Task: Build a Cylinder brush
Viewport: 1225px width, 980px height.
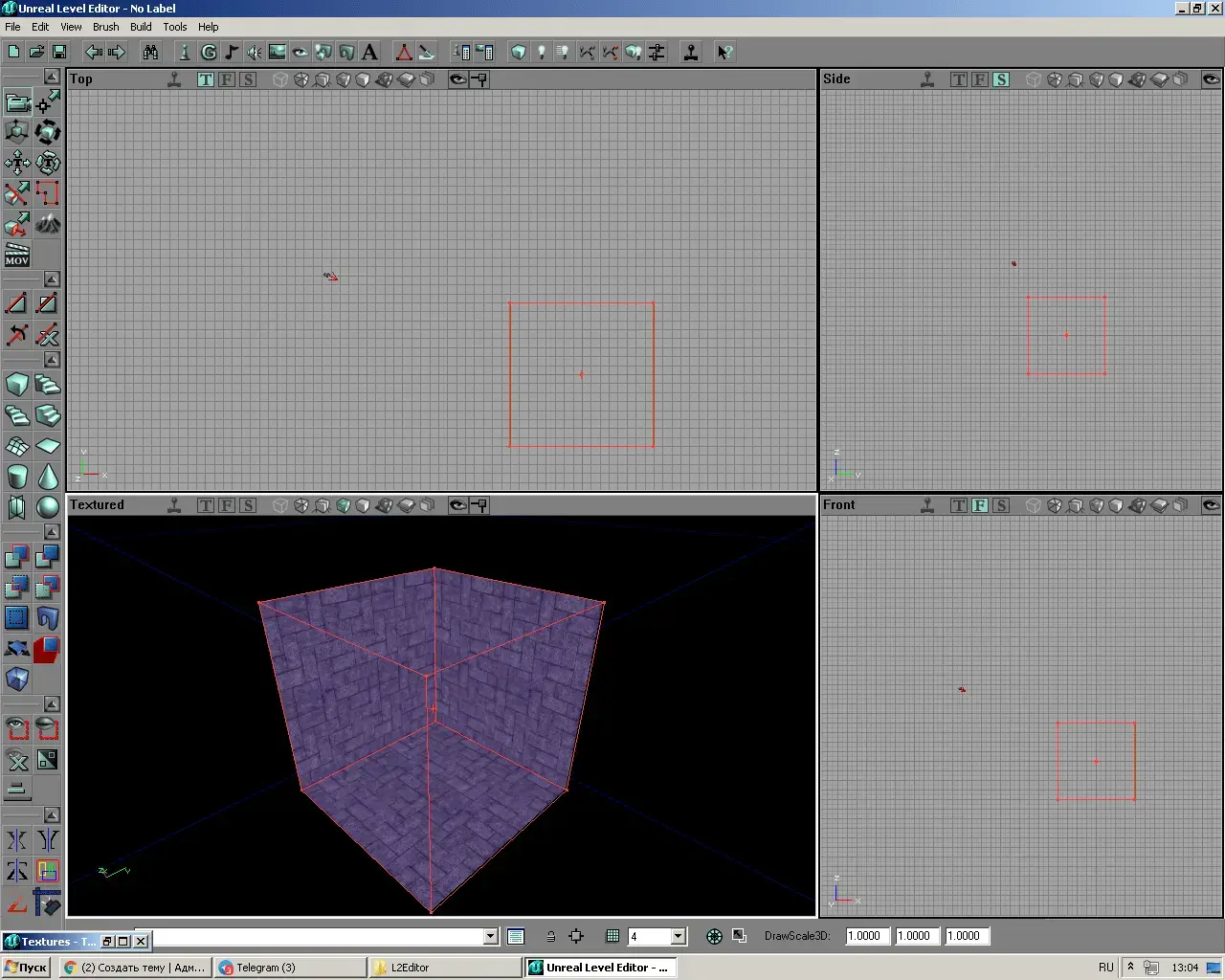Action: coord(17,476)
